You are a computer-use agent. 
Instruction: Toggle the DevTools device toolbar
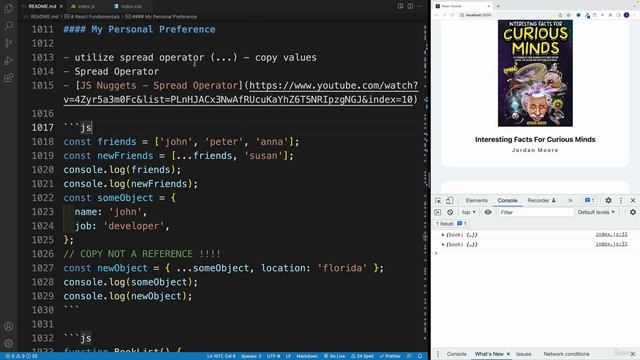(449, 200)
